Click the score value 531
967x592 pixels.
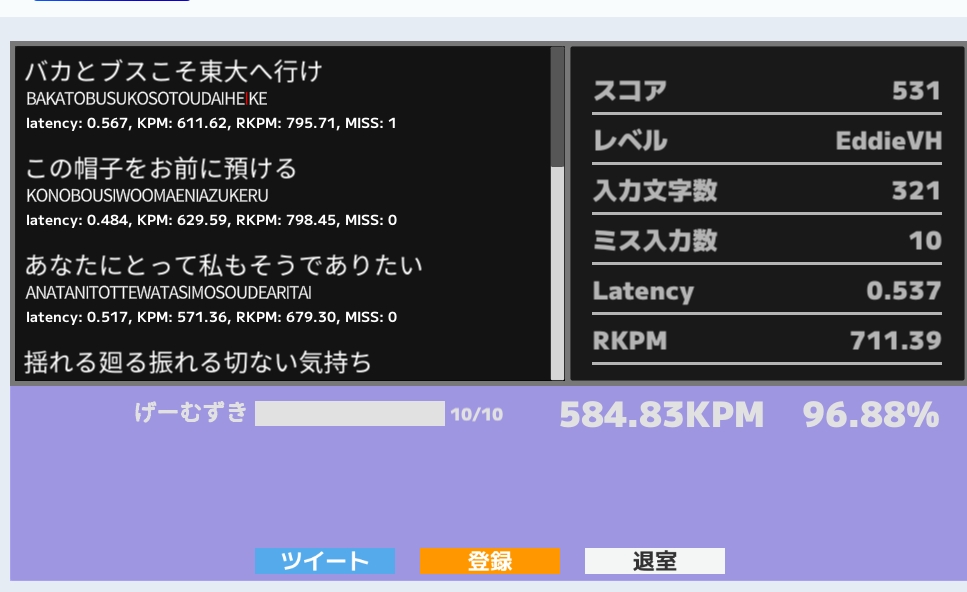click(x=916, y=91)
